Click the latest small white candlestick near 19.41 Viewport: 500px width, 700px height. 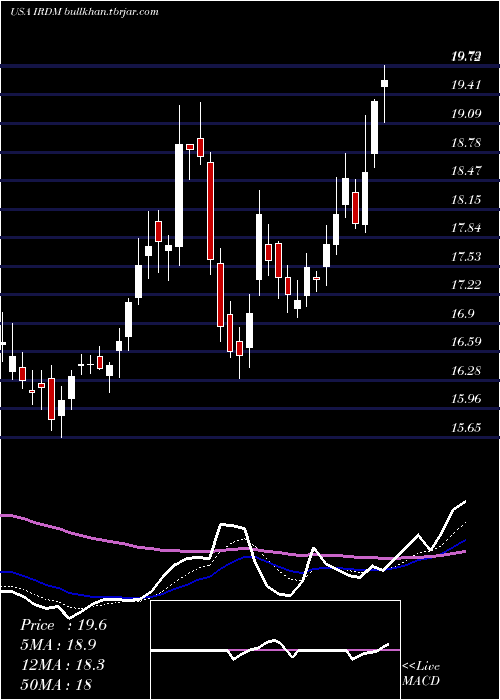(384, 83)
